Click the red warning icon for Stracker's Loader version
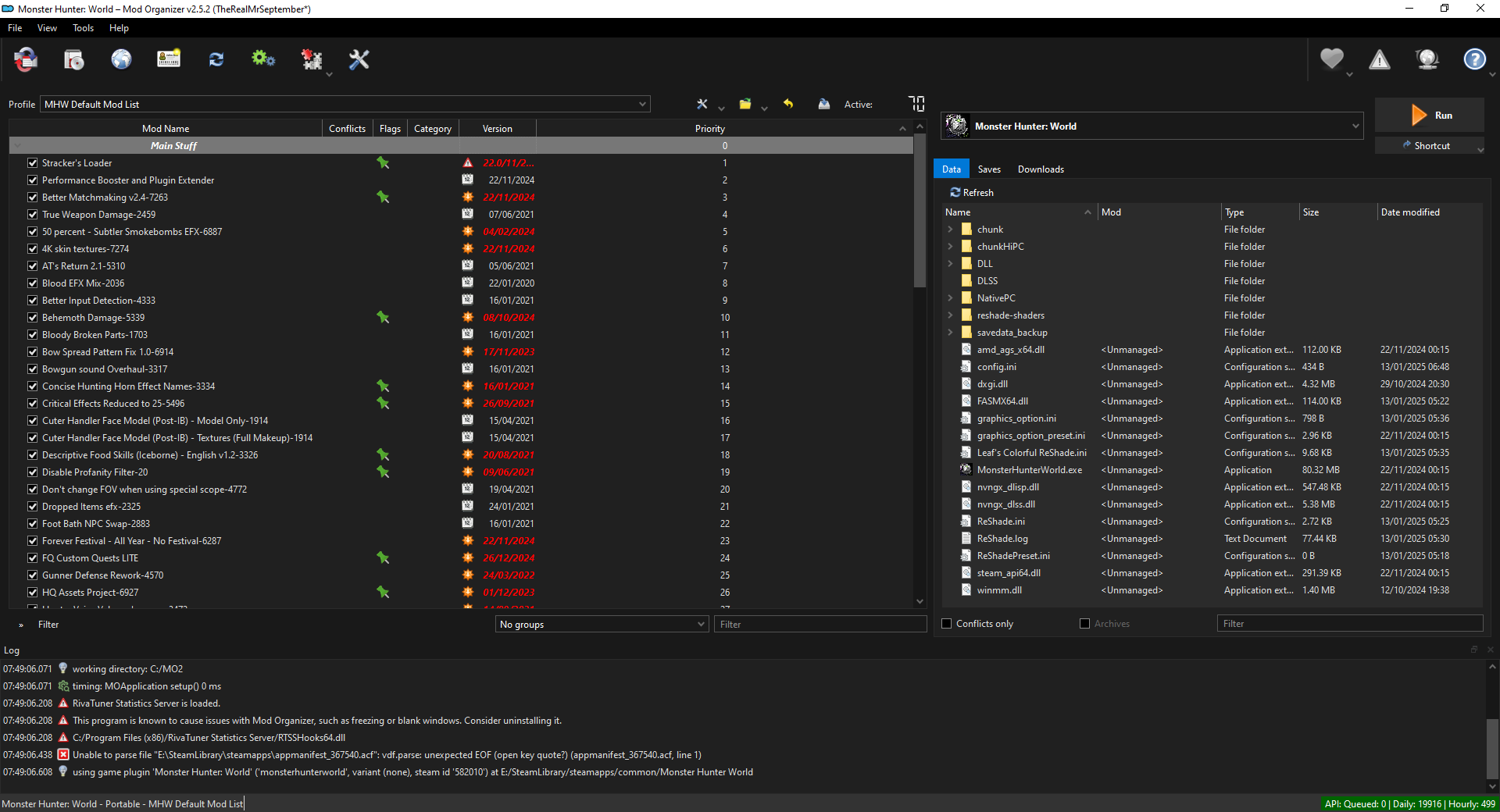This screenshot has height=812, width=1500. pyautogui.click(x=468, y=163)
